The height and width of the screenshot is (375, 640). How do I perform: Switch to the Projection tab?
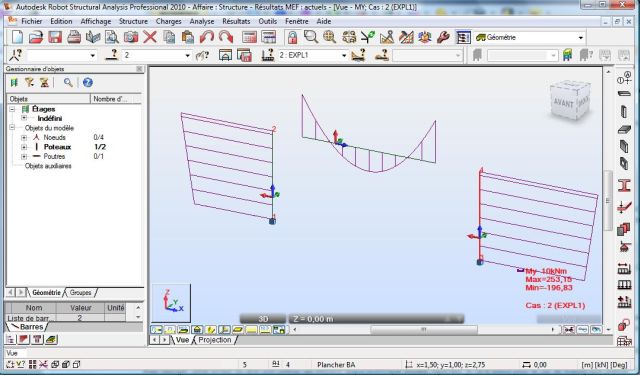pyautogui.click(x=215, y=339)
